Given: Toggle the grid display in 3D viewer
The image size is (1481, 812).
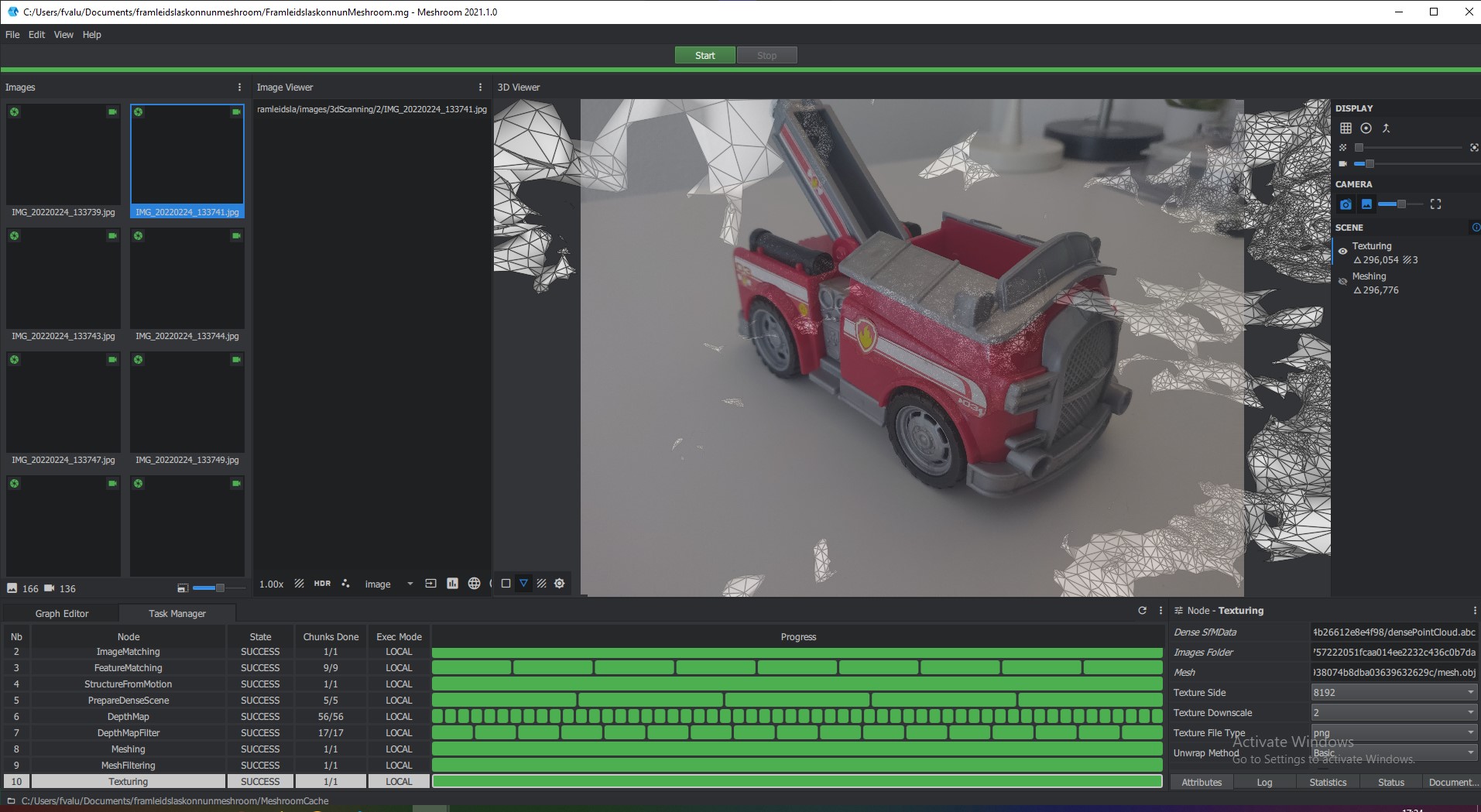Looking at the screenshot, I should [1346, 128].
